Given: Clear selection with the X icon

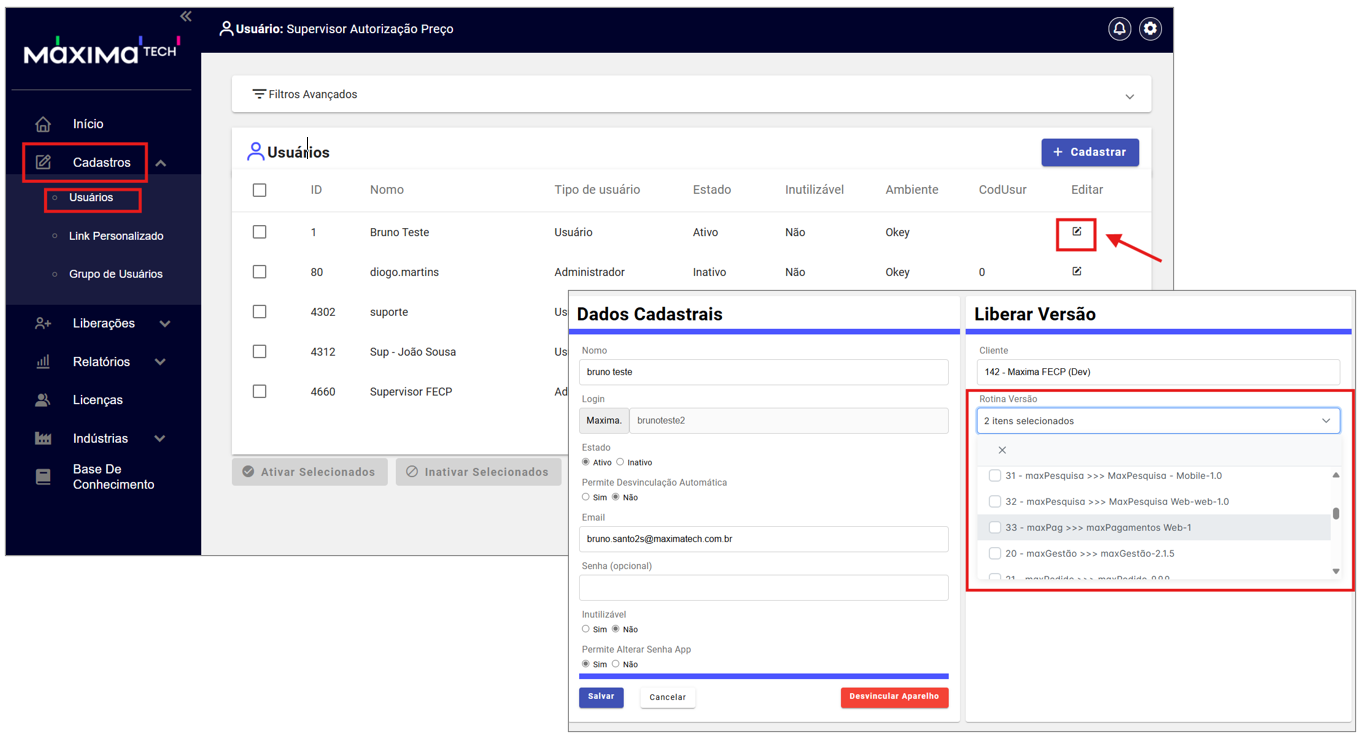Looking at the screenshot, I should click(x=1002, y=450).
